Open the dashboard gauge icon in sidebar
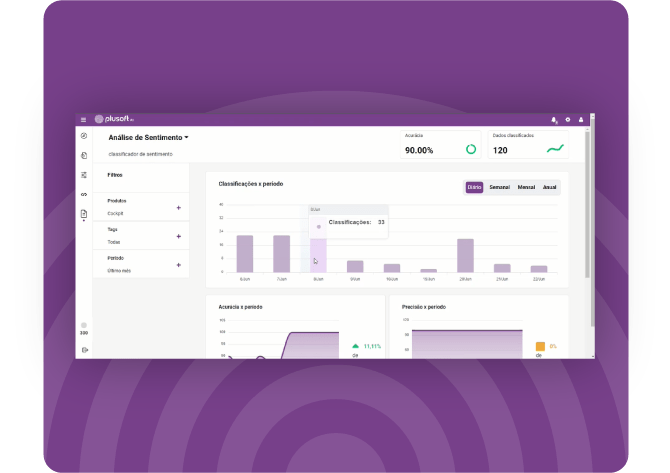Screen dimensions: 670x473 click(x=84, y=136)
